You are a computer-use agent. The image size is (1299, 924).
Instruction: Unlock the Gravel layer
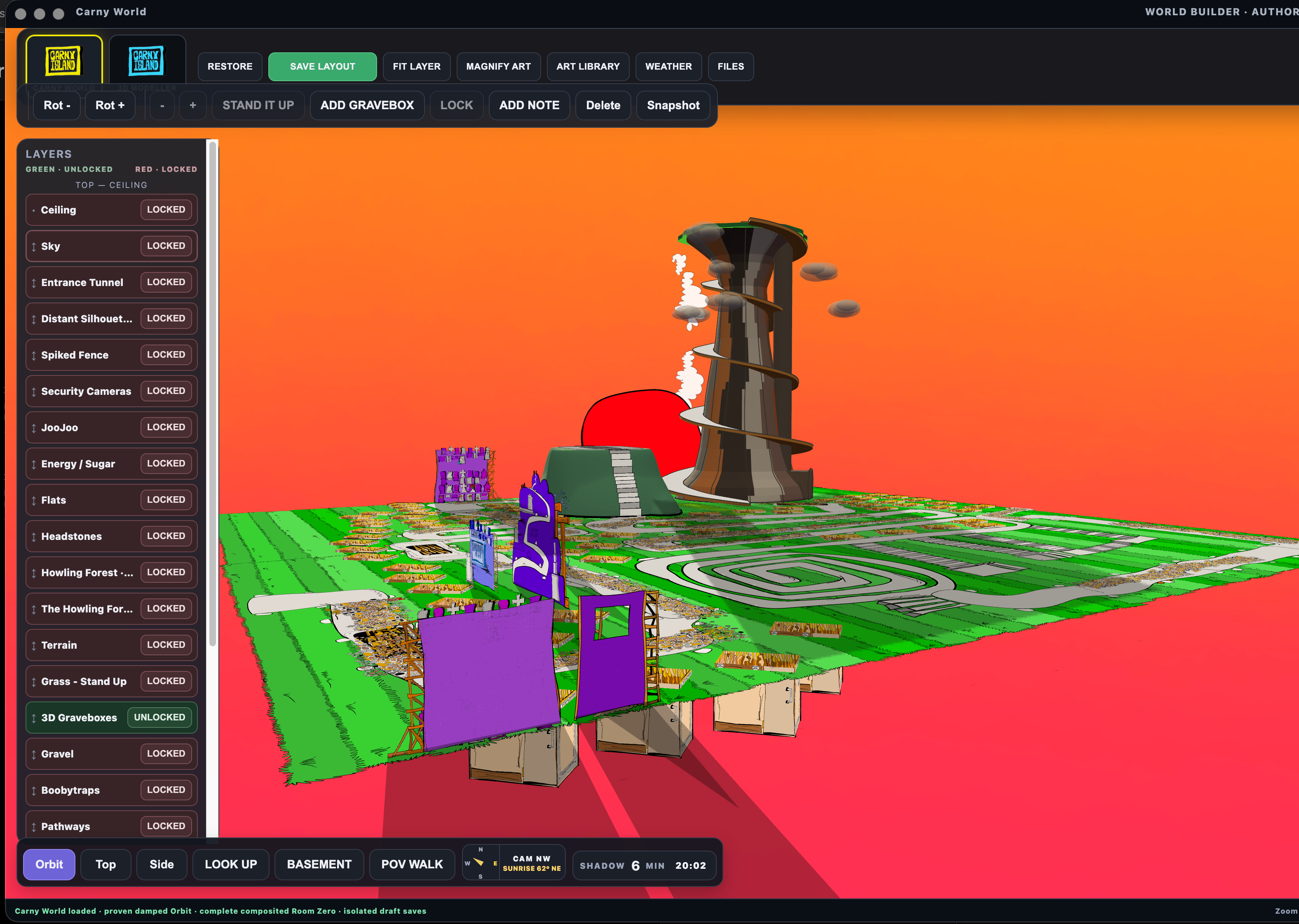166,753
